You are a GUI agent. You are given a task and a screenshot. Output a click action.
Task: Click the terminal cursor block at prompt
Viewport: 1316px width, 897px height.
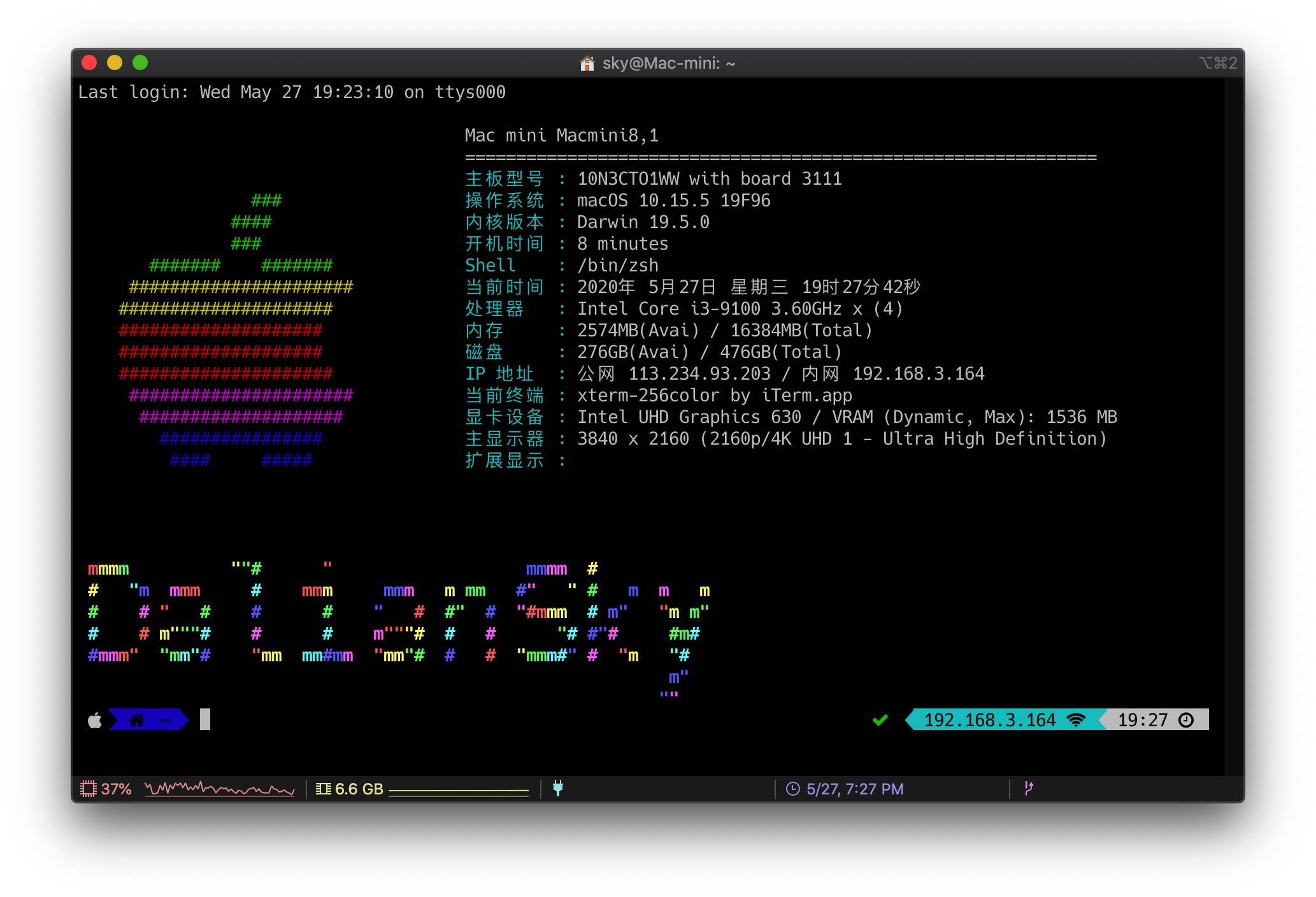click(205, 719)
